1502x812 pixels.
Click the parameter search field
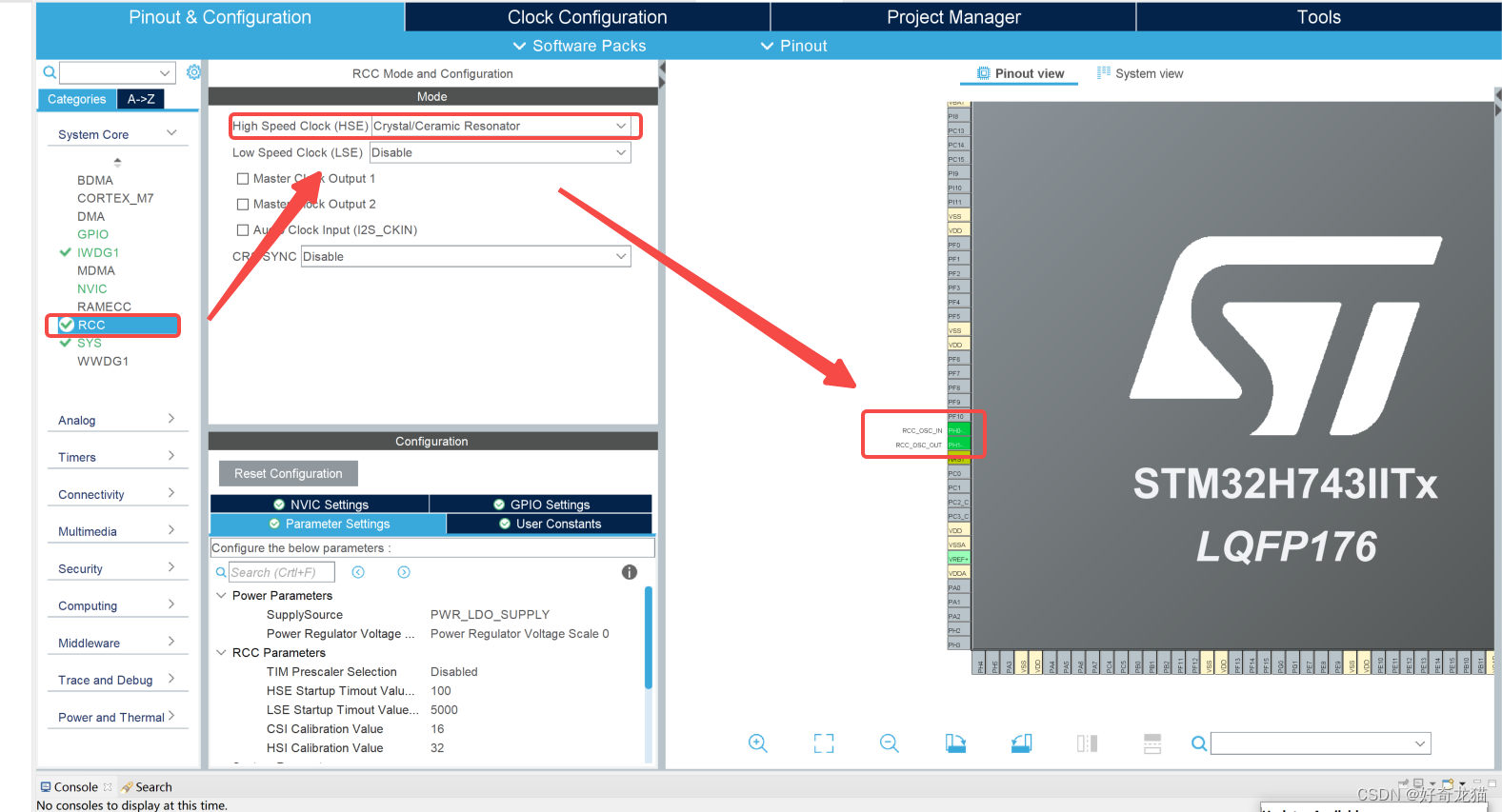pyautogui.click(x=281, y=572)
